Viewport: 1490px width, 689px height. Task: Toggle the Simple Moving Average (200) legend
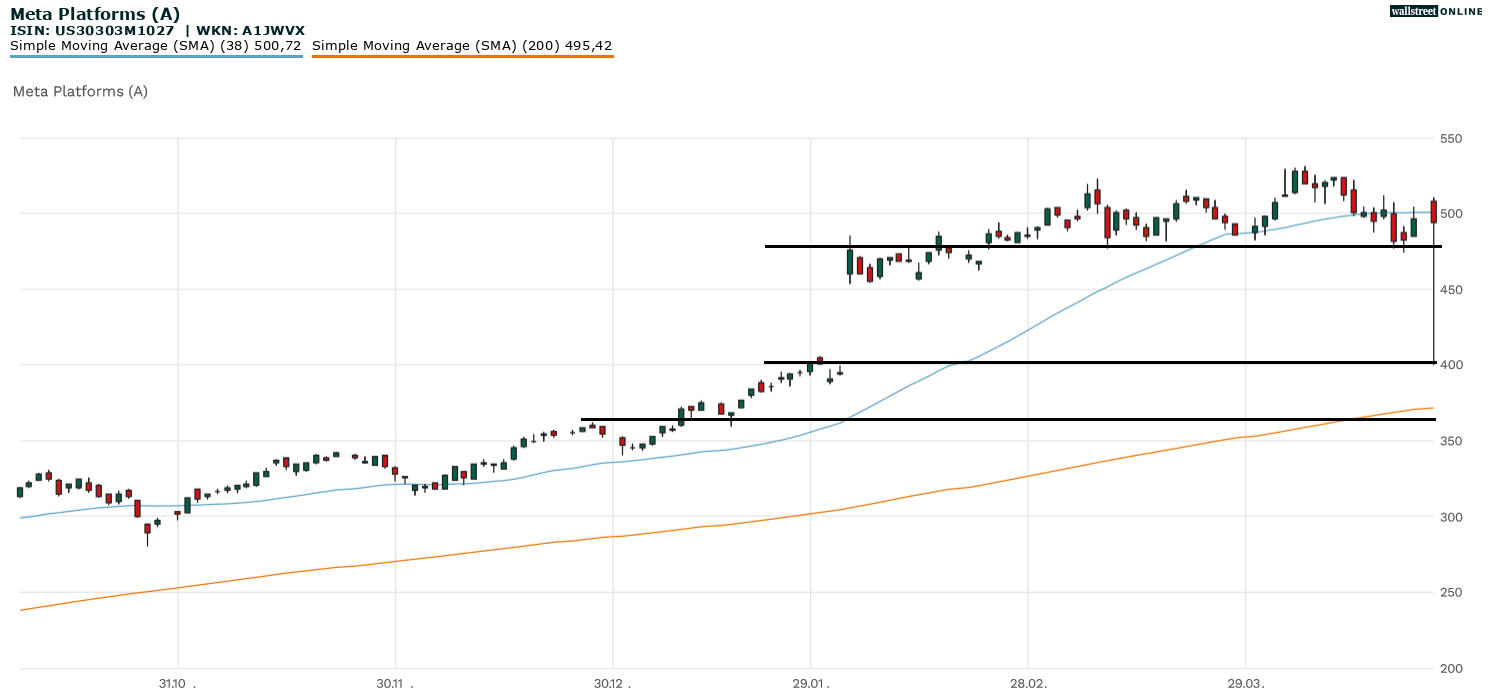pos(462,45)
